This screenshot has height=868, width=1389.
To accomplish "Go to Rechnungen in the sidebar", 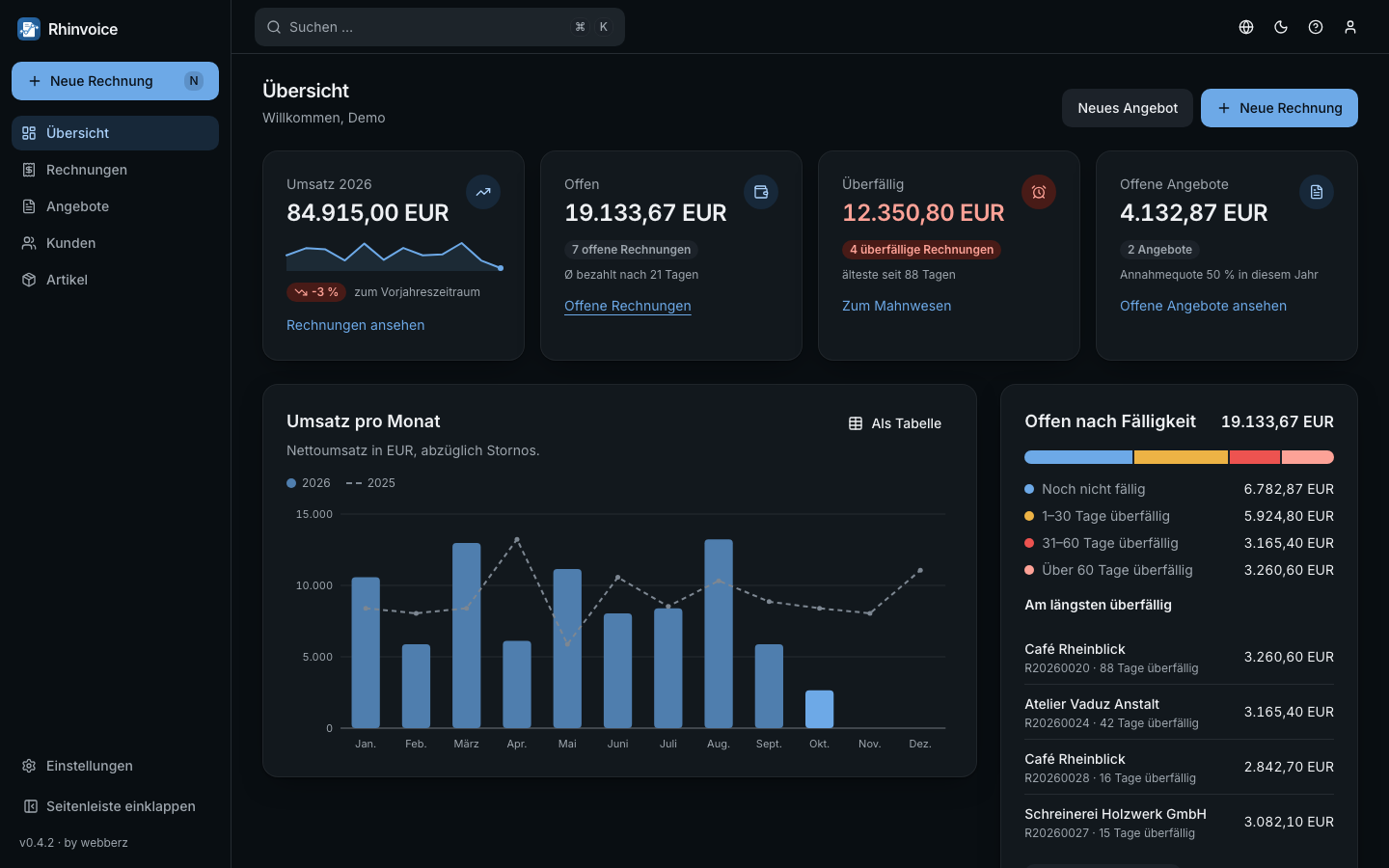I will click(x=115, y=170).
